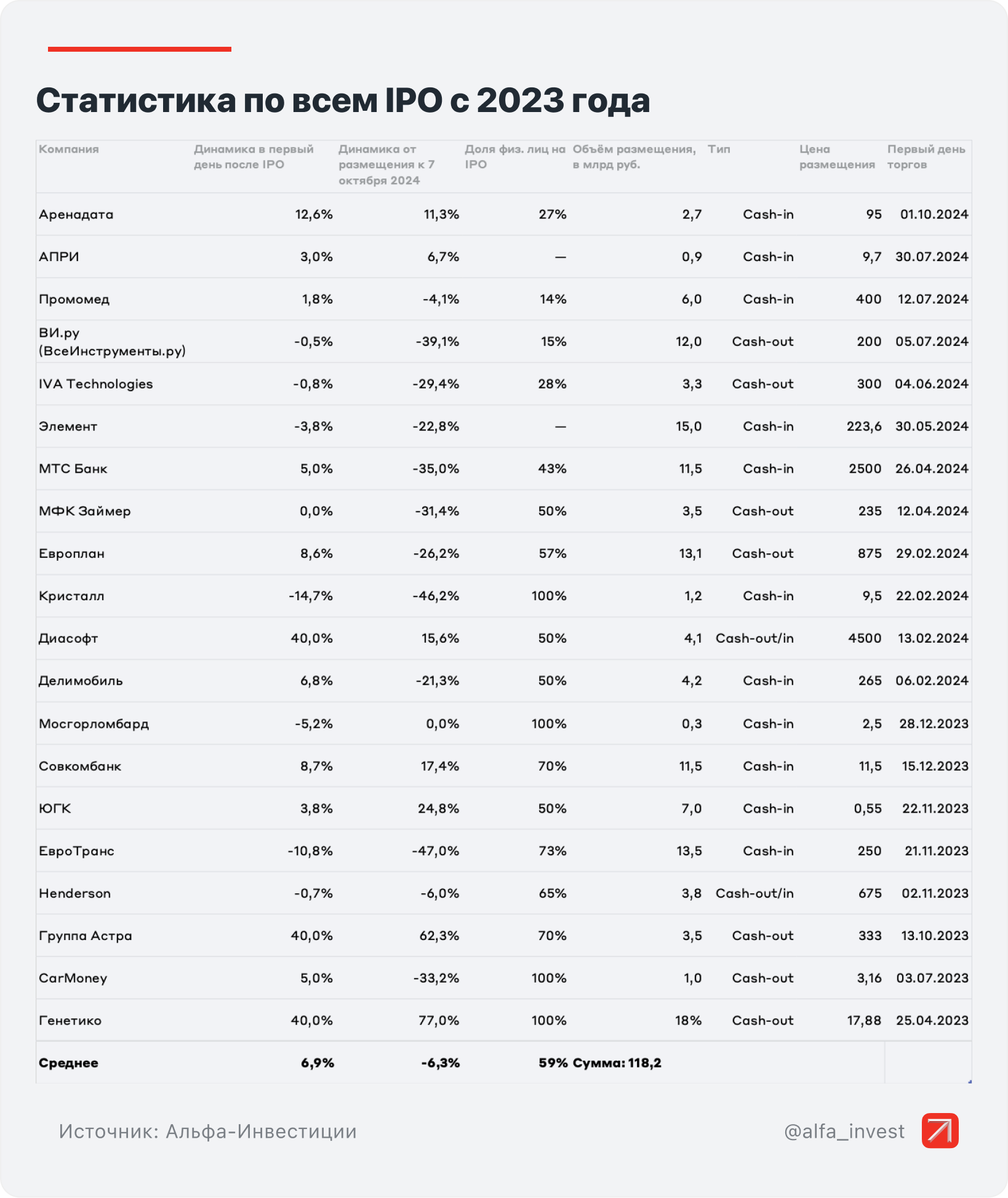This screenshot has height=1198, width=1008.
Task: Click the title Статистика по всем IPO
Action: tap(343, 100)
